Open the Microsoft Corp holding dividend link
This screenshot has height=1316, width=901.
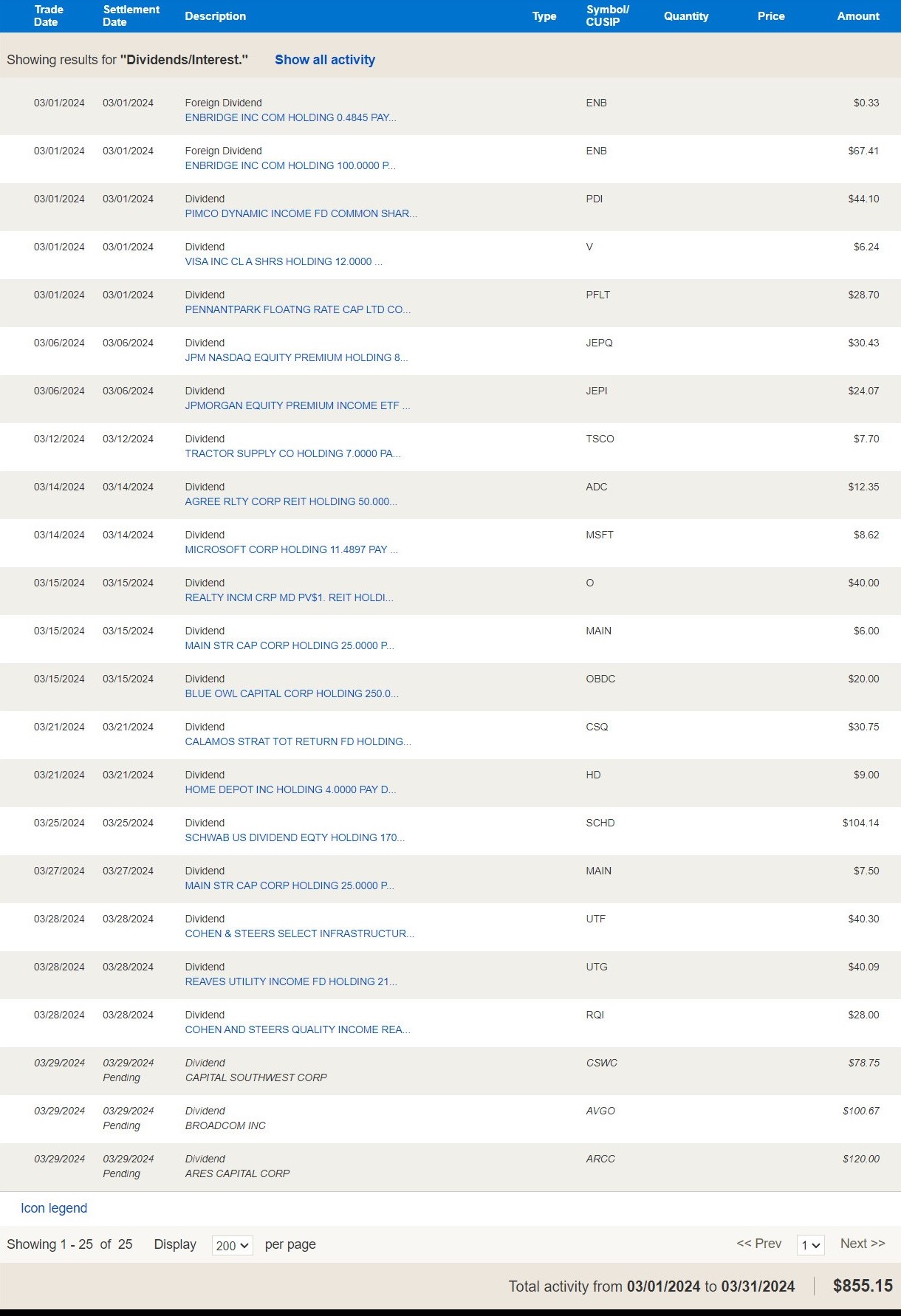pyautogui.click(x=291, y=549)
